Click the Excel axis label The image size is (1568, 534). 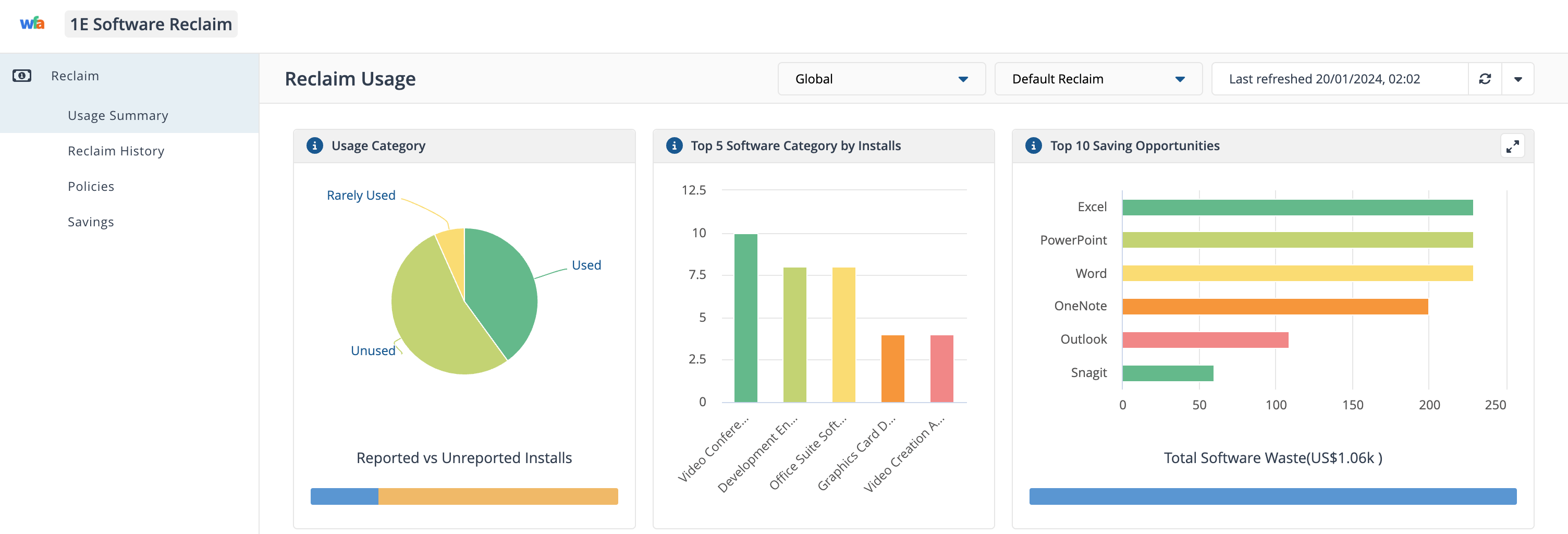pos(1092,207)
